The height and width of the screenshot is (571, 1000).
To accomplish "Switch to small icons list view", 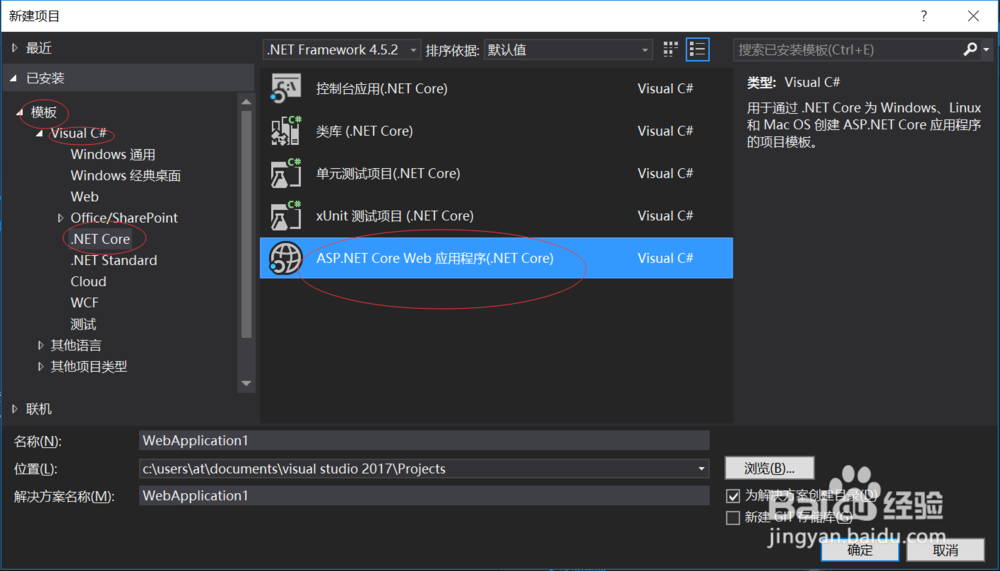I will (697, 49).
